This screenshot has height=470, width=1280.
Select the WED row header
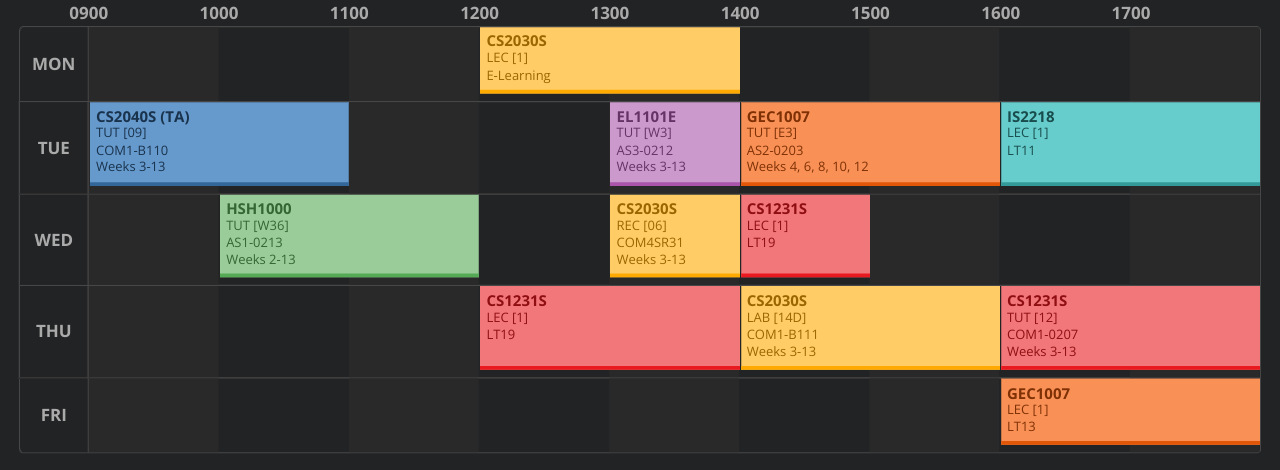pos(54,240)
